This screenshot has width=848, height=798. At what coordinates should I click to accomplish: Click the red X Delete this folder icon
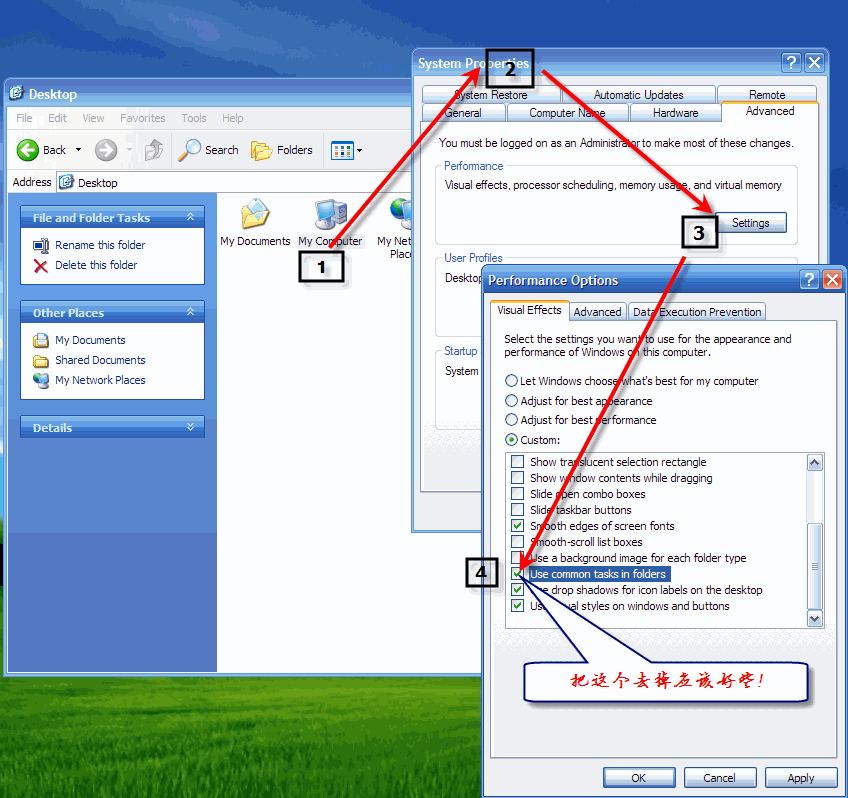[x=41, y=265]
